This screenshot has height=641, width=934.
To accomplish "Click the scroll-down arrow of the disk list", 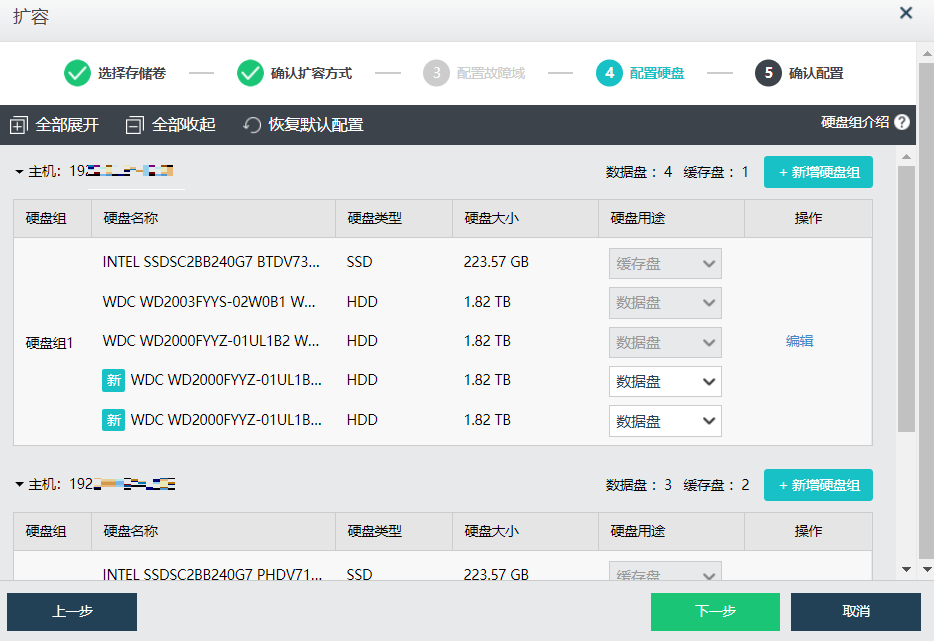I will 906,569.
